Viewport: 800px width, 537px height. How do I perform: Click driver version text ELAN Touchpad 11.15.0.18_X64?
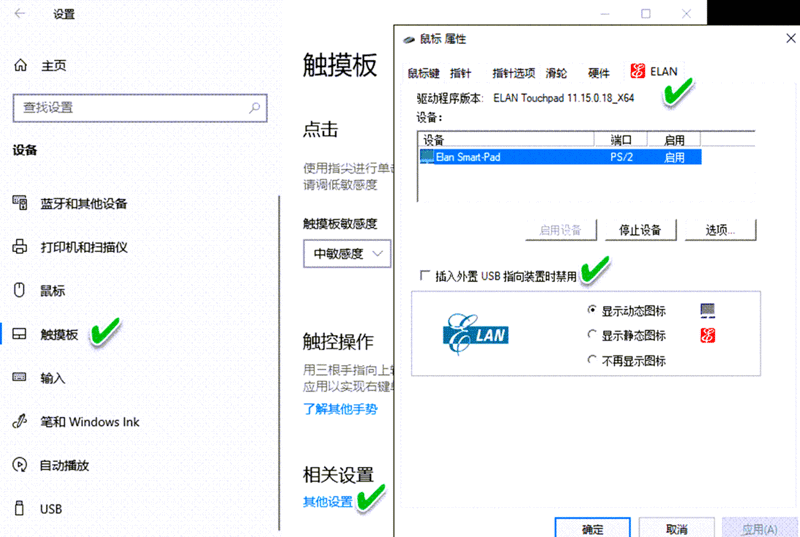pyautogui.click(x=563, y=98)
